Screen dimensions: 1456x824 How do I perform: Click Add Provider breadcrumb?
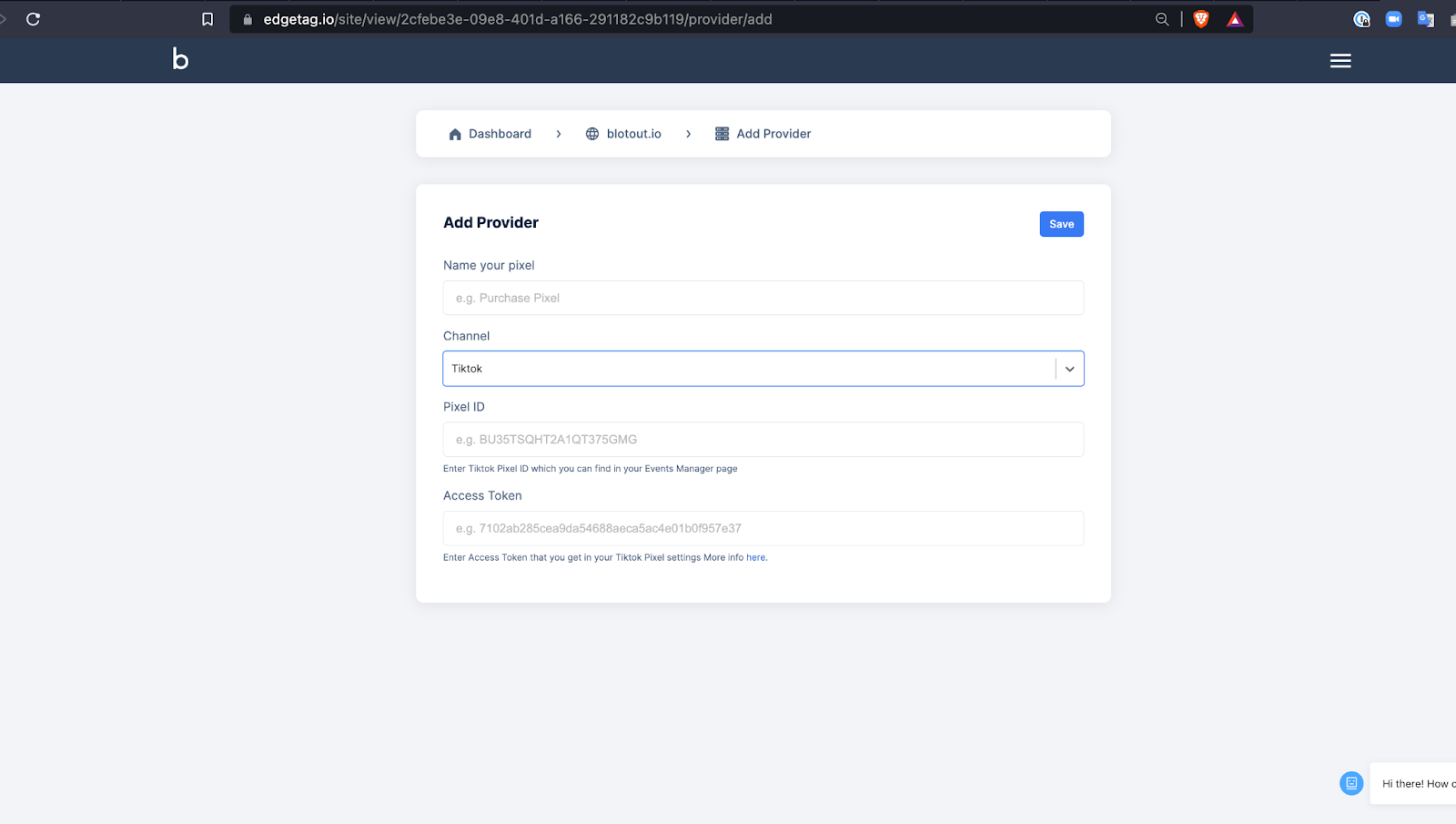click(x=773, y=134)
